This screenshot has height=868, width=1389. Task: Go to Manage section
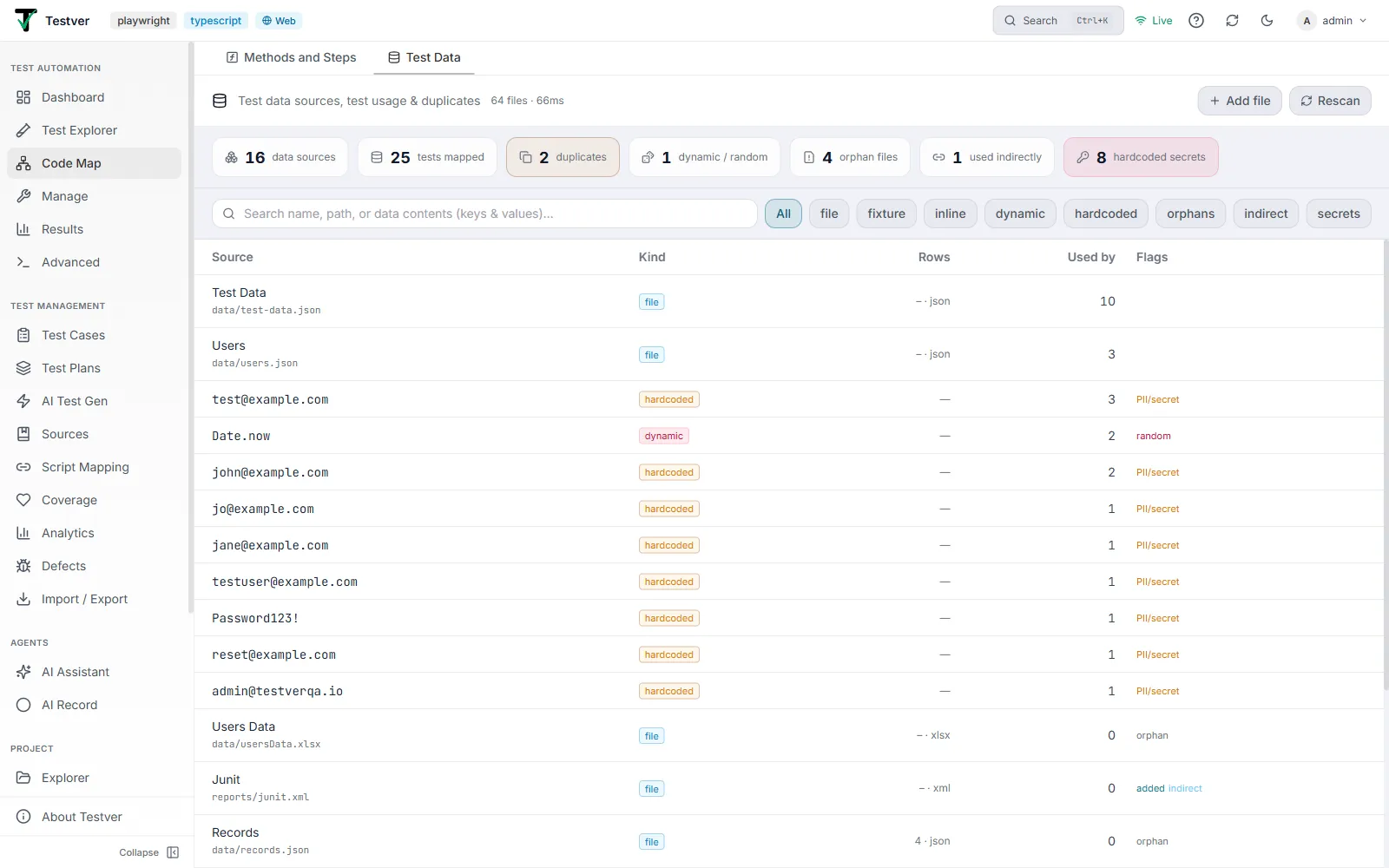point(94,196)
